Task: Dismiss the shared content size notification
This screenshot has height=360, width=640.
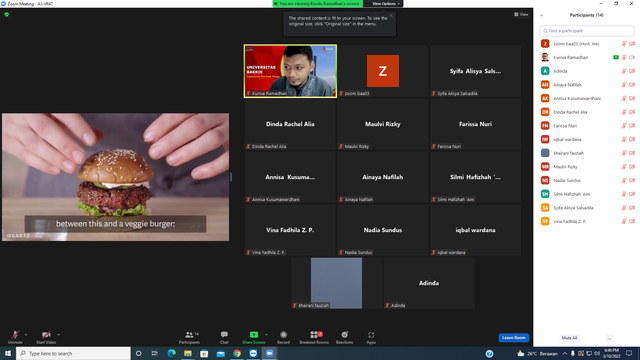Action: click(391, 16)
